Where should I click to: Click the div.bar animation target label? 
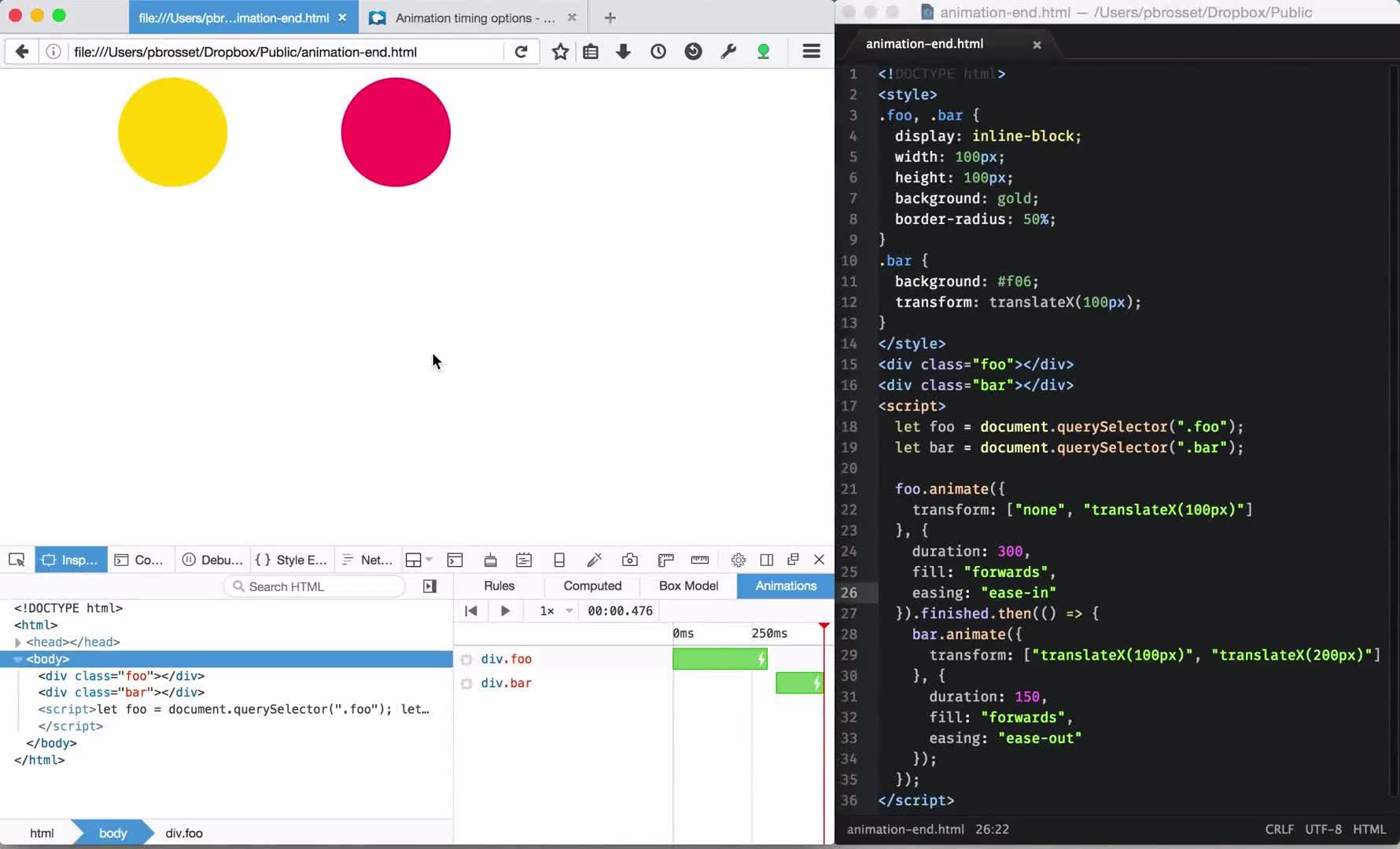(507, 684)
